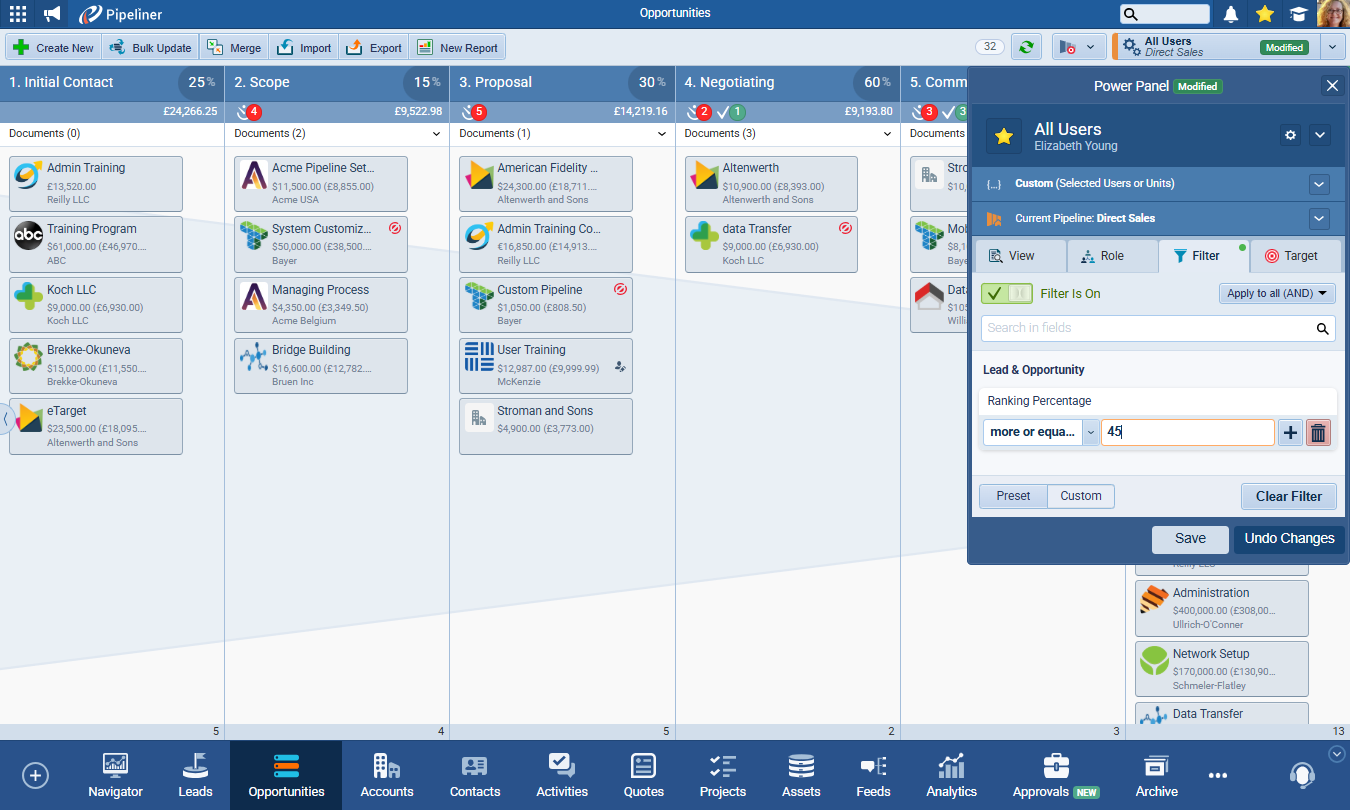The height and width of the screenshot is (810, 1350).
Task: Open Power Panel settings gear
Action: [1290, 135]
